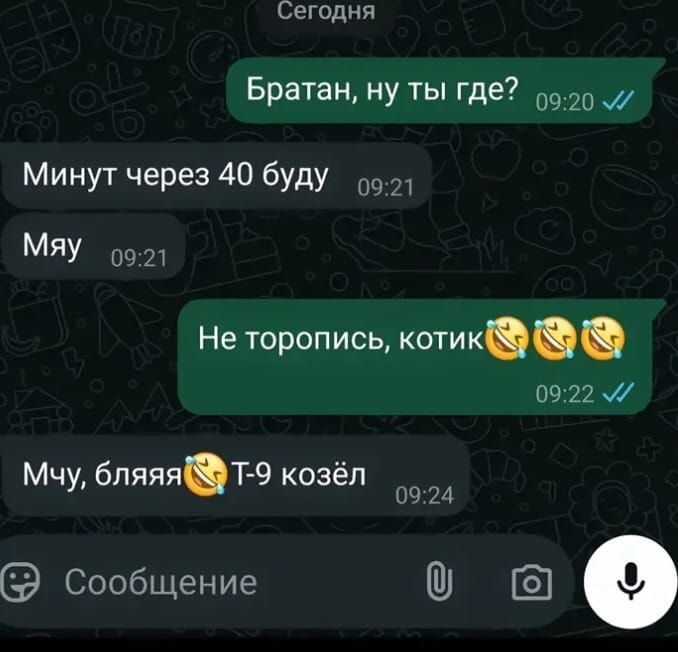
Task: Open the camera from message bar
Action: point(531,582)
